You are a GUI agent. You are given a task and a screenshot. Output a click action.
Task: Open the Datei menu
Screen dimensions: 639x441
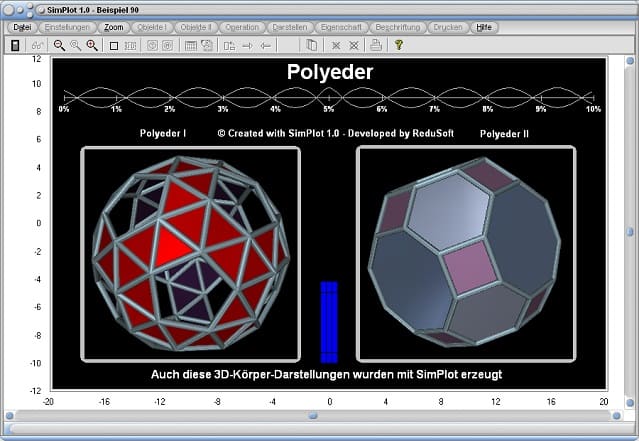22,27
